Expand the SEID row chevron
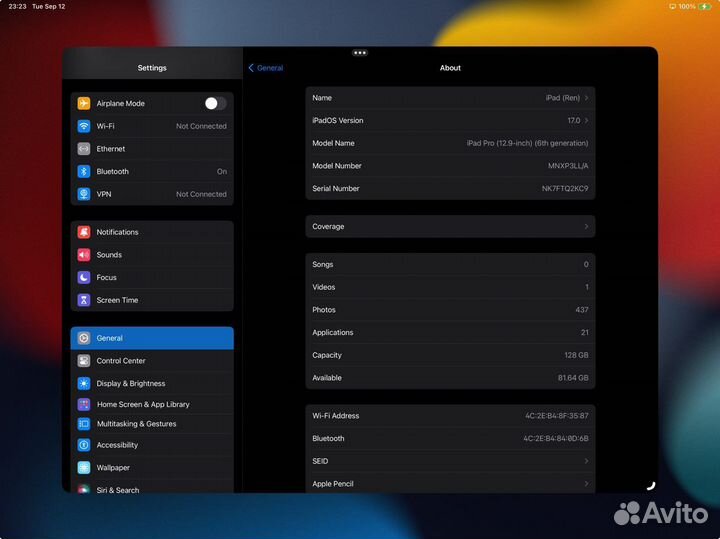This screenshot has width=720, height=539. tap(586, 461)
